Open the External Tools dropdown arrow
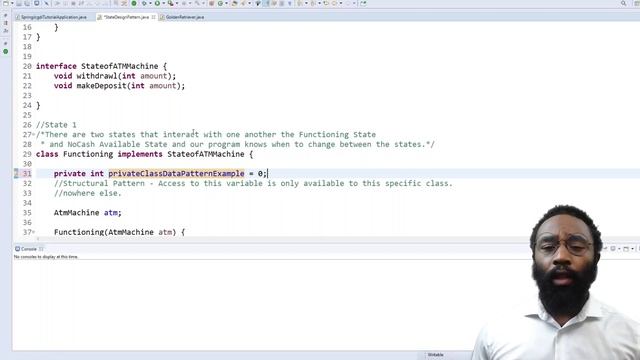 177,3
